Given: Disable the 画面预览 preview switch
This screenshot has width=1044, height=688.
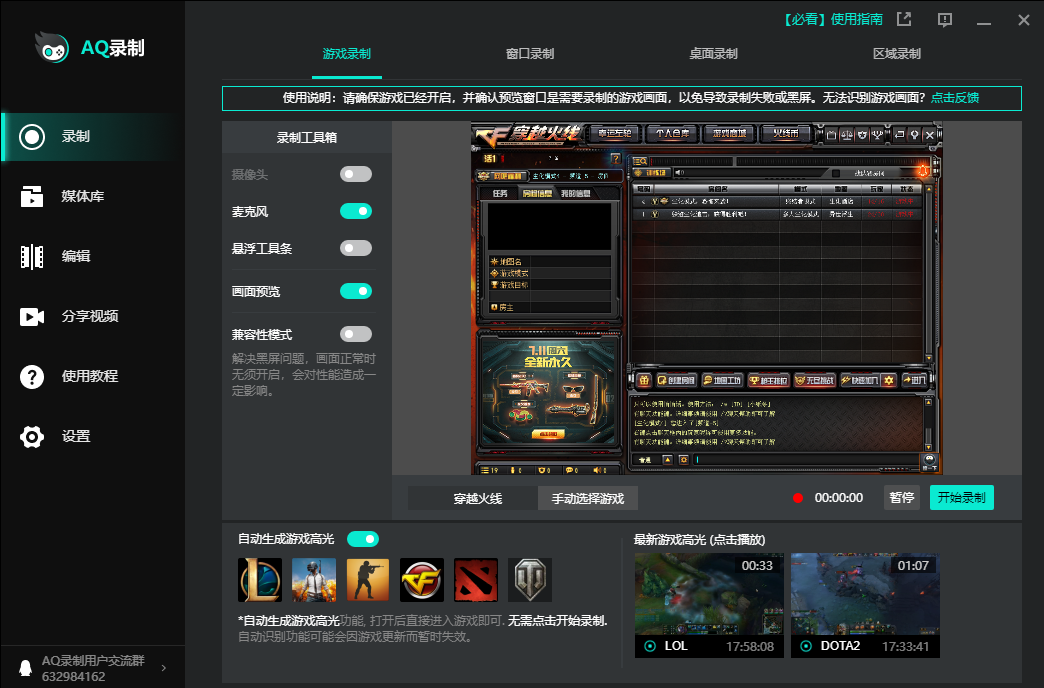Looking at the screenshot, I should (x=356, y=291).
